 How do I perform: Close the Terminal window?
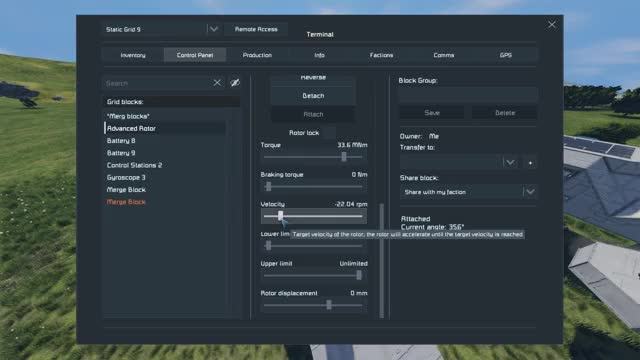pyautogui.click(x=552, y=25)
